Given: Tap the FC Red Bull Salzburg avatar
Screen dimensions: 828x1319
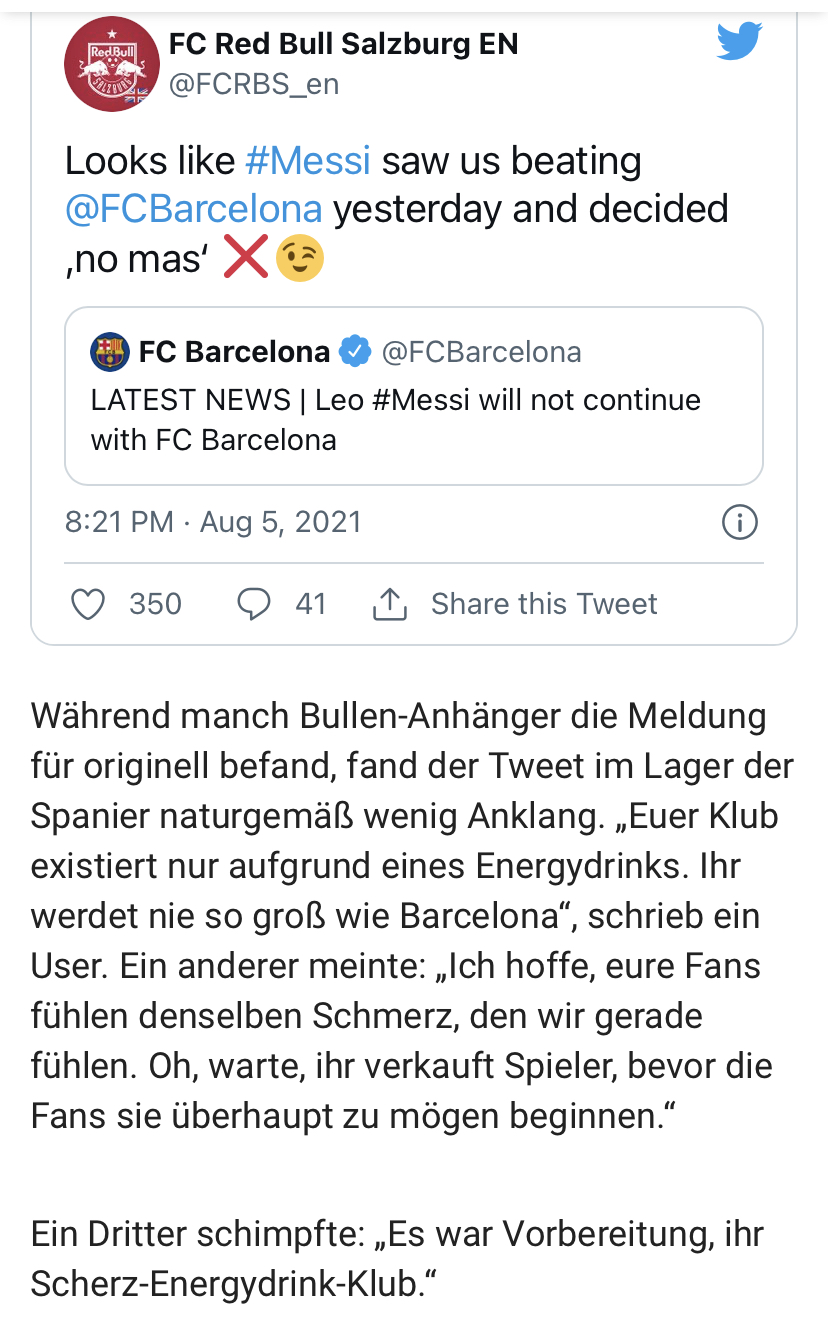Looking at the screenshot, I should pyautogui.click(x=111, y=64).
